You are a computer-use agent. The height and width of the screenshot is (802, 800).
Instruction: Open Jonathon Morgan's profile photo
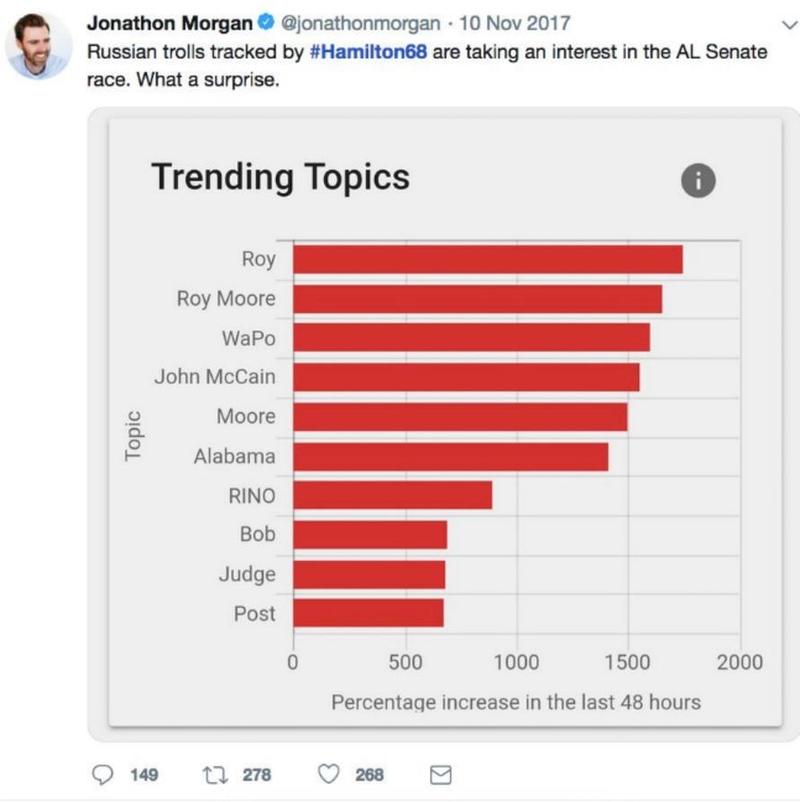38,46
